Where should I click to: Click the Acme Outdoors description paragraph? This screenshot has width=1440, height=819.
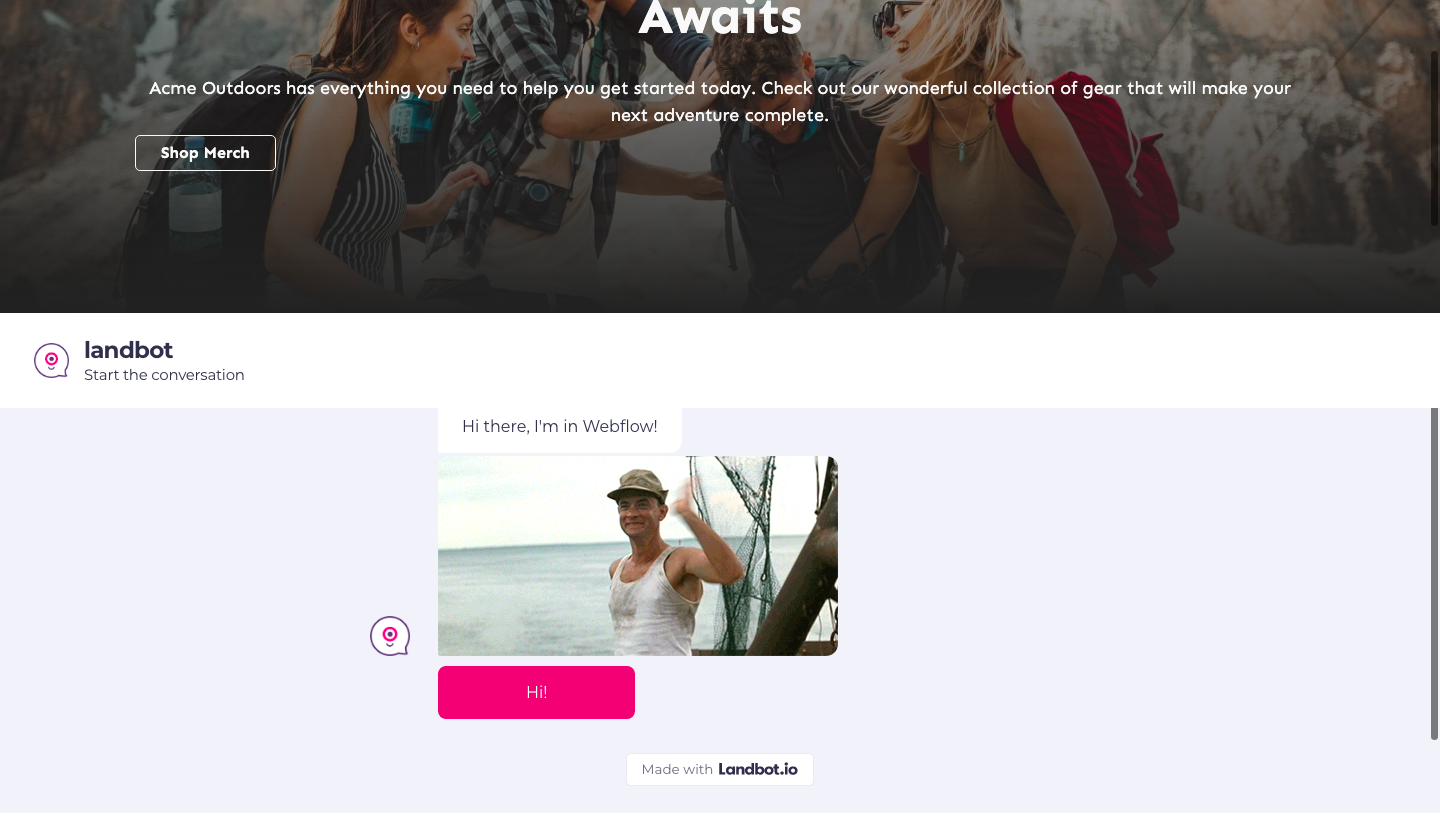pyautogui.click(x=720, y=102)
